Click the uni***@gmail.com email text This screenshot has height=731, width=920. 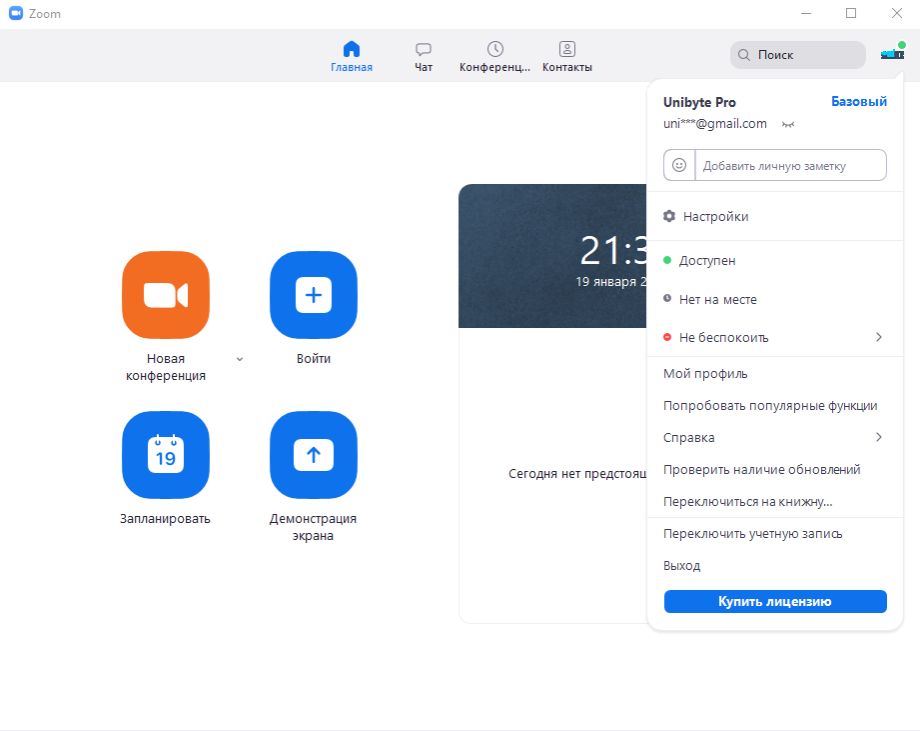point(715,124)
